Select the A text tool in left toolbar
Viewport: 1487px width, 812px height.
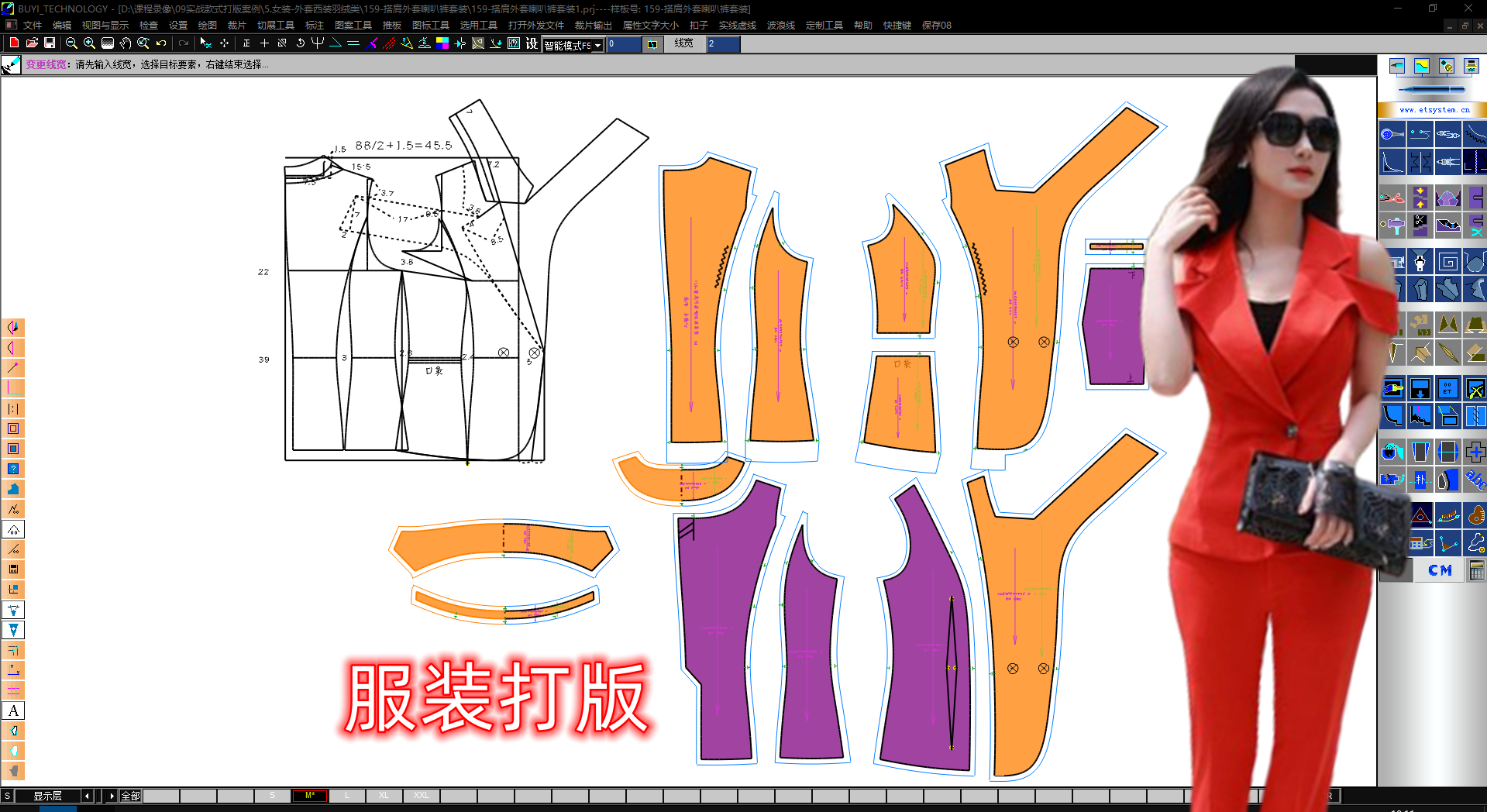pyautogui.click(x=13, y=710)
